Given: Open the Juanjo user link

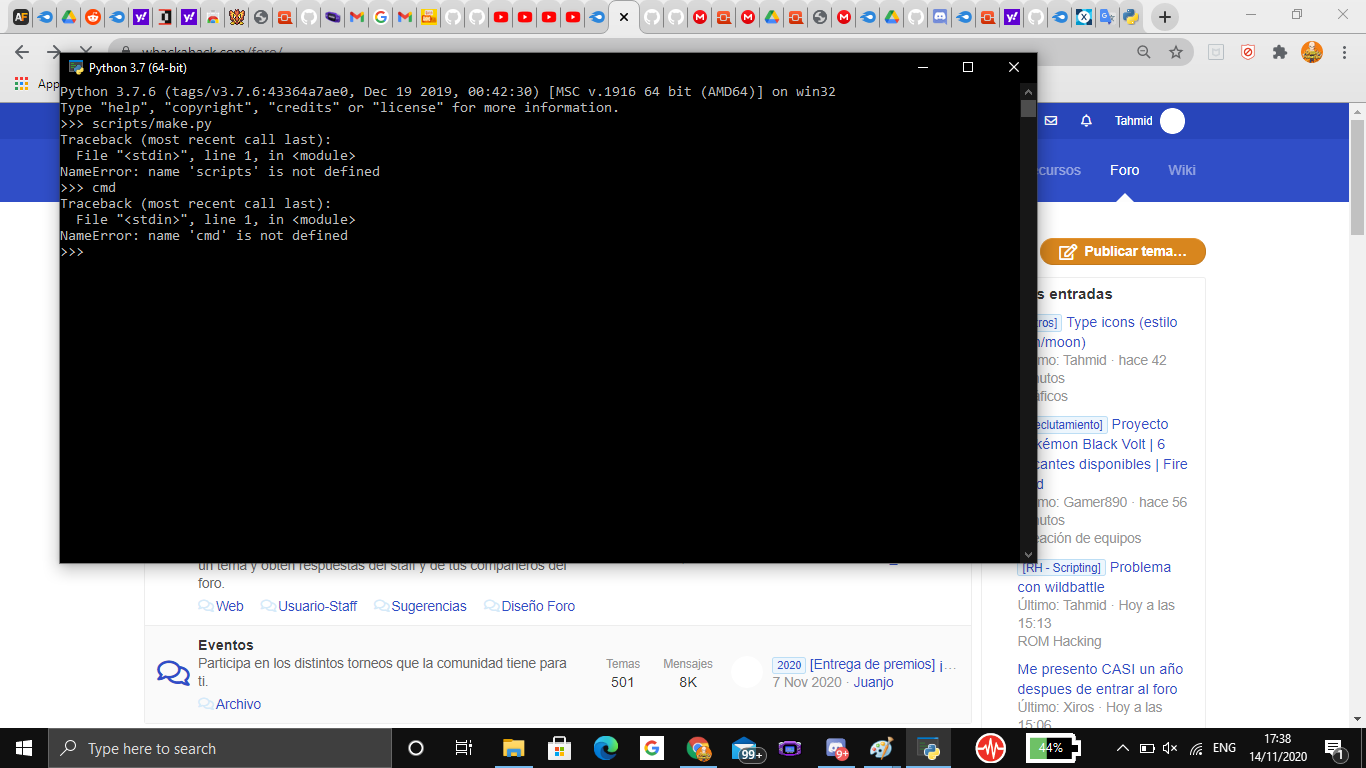Looking at the screenshot, I should tap(874, 682).
